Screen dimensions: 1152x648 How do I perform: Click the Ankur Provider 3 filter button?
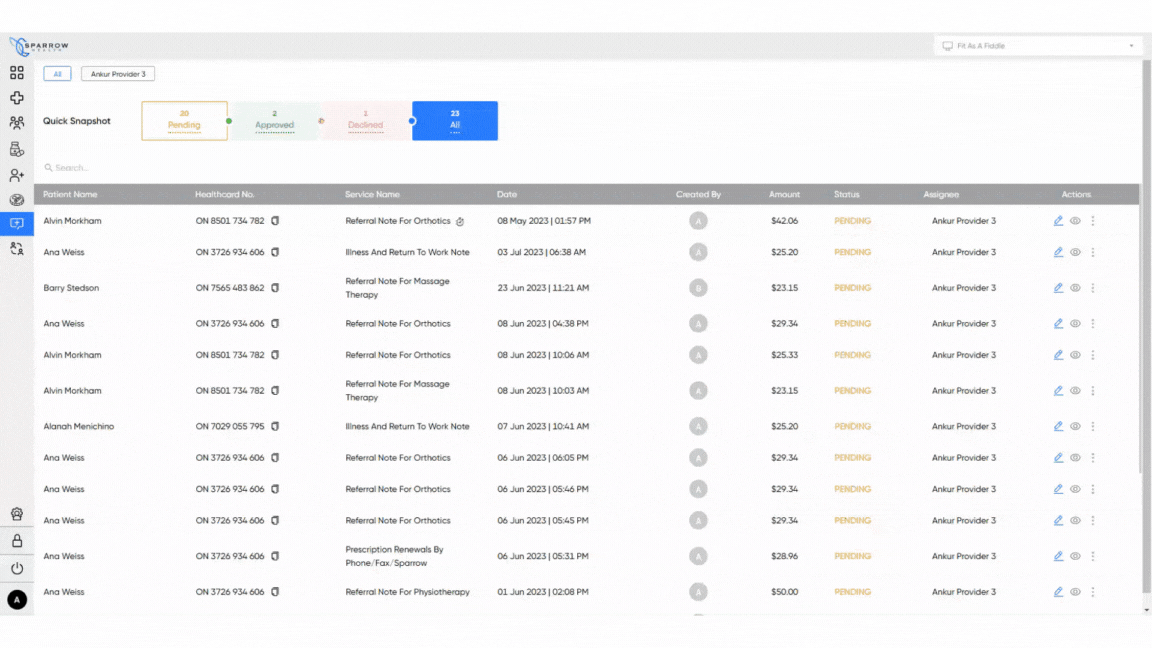point(118,74)
